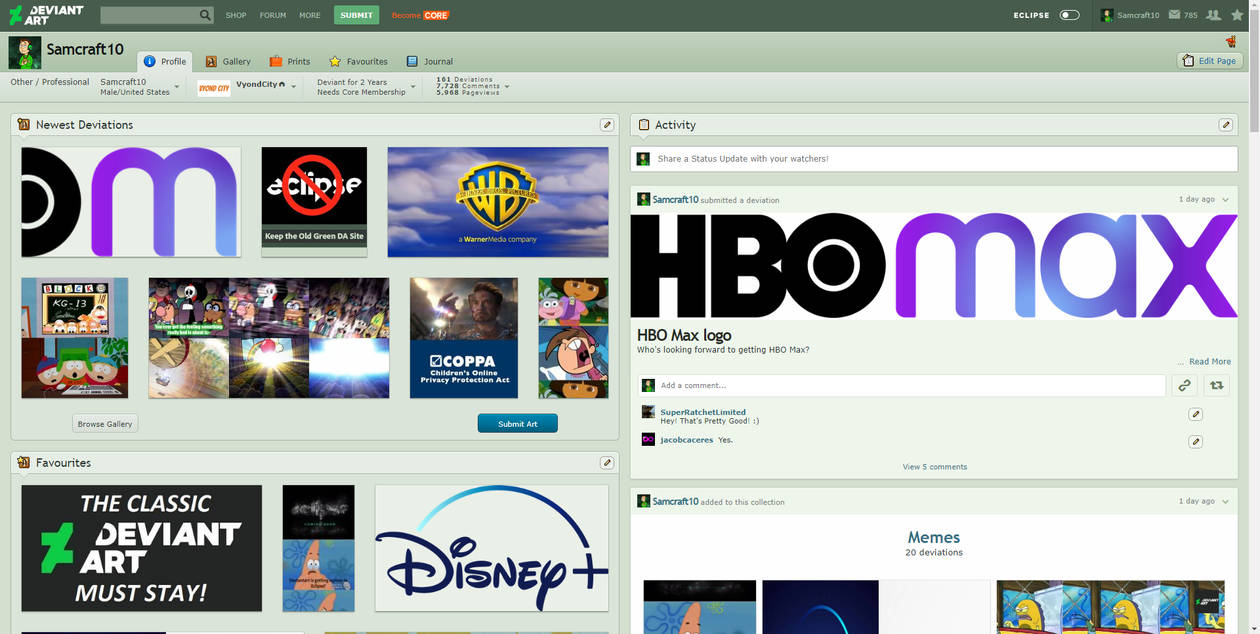Edit the Favourites widget via pencil icon

click(x=607, y=463)
